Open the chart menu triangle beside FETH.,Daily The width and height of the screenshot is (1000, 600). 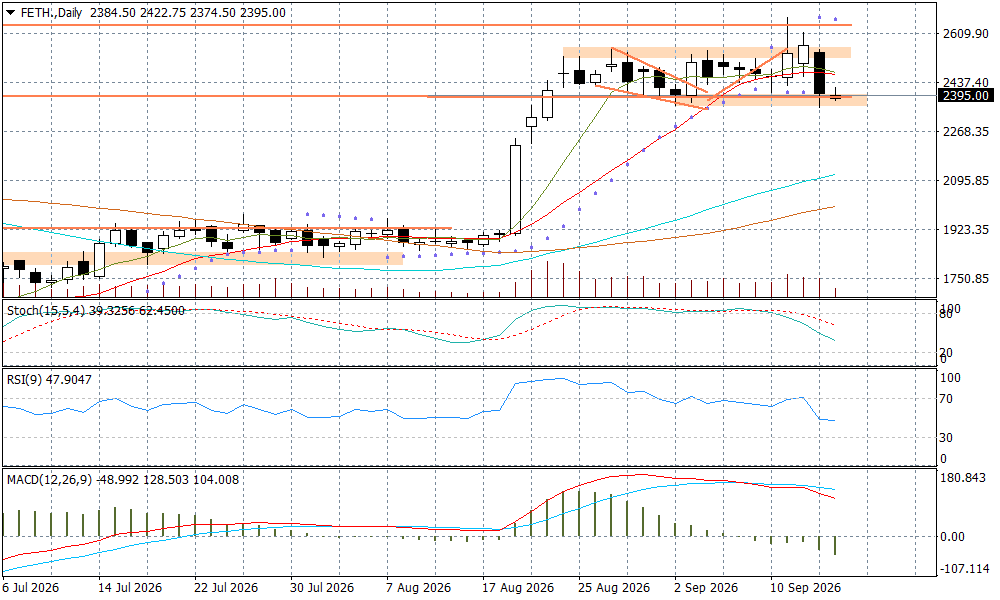point(10,13)
